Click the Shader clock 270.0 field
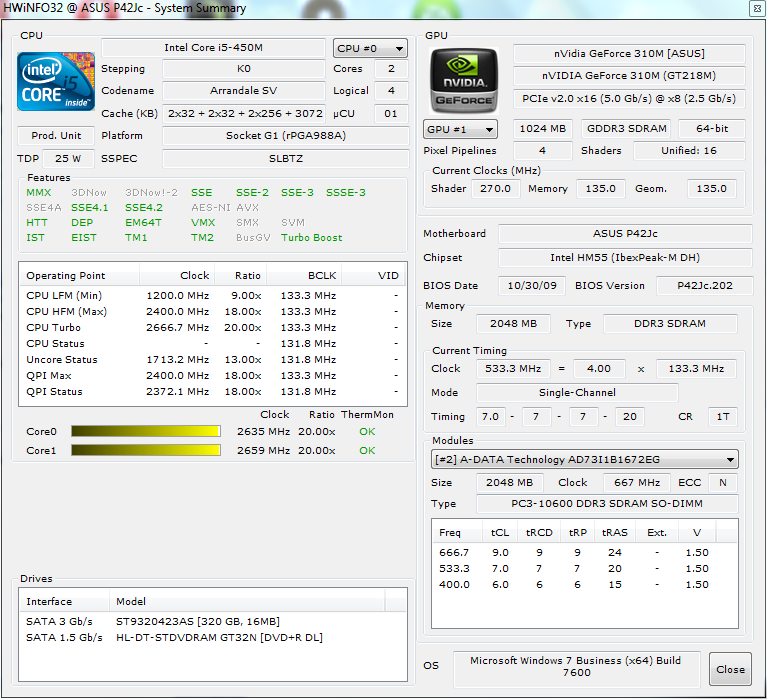 pyautogui.click(x=495, y=189)
